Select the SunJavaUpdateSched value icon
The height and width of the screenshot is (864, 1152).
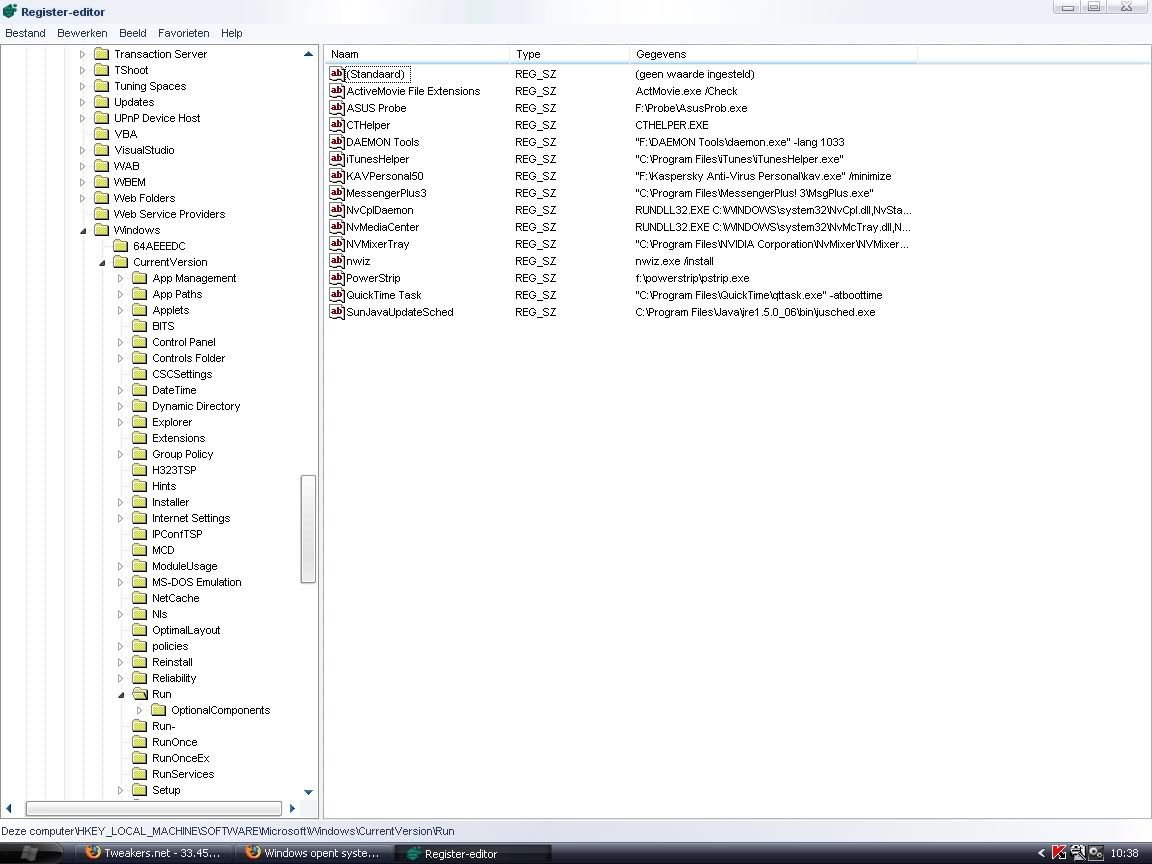click(x=337, y=312)
